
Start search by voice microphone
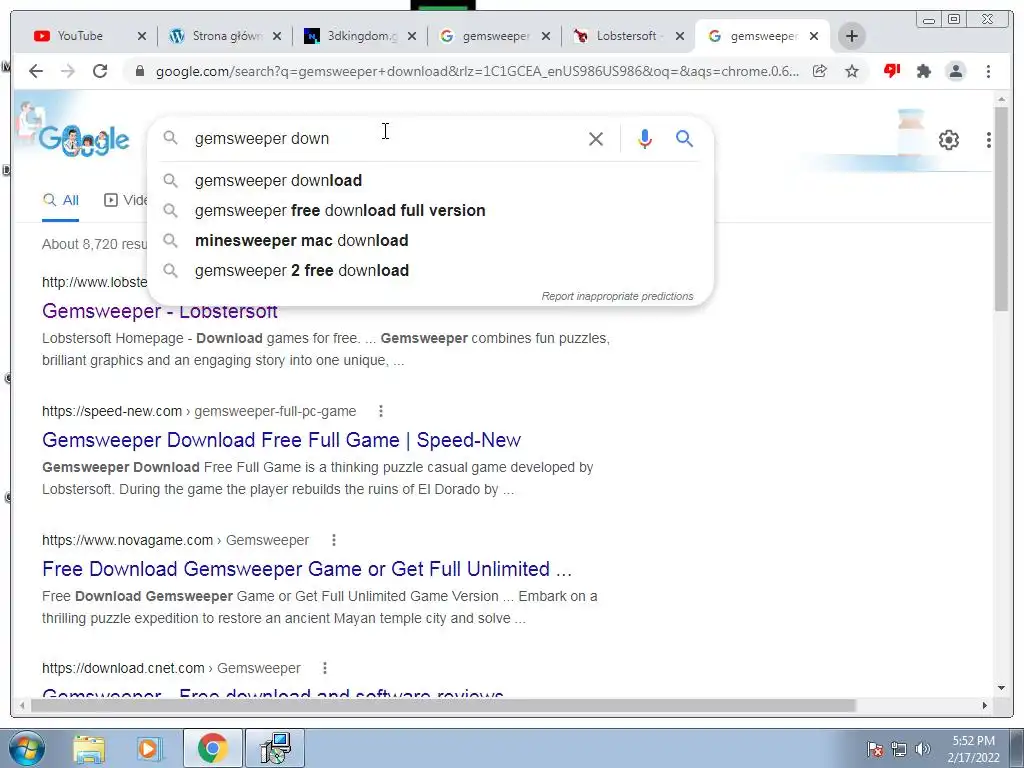[645, 138]
